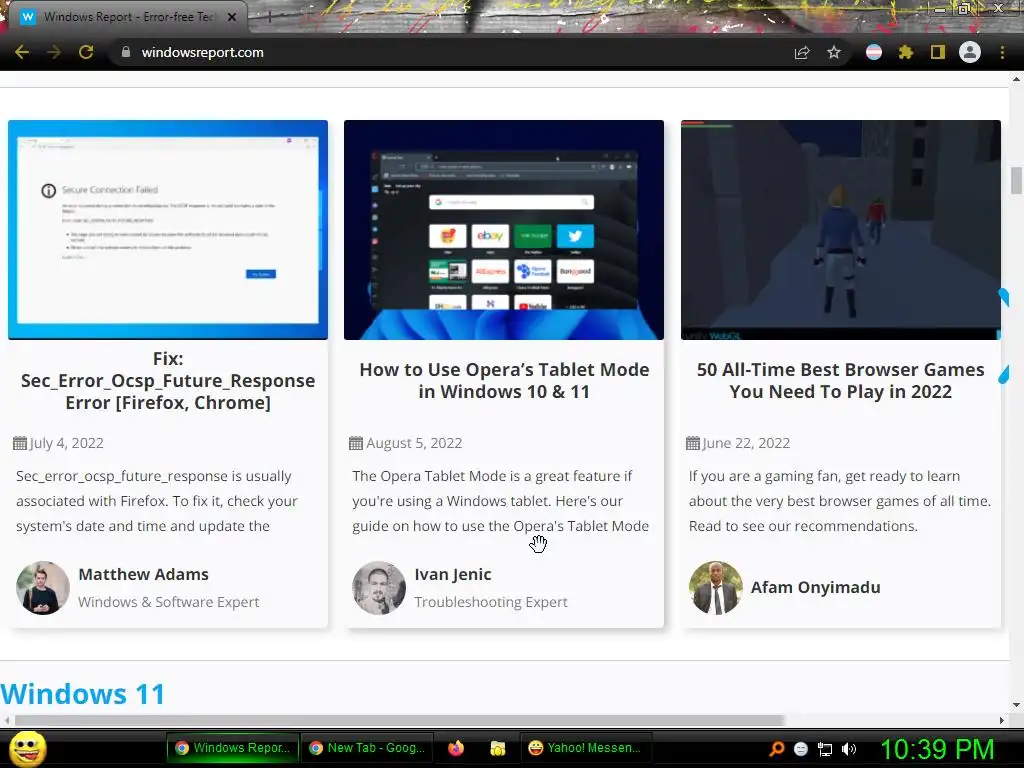Open 'How to Use Opera's Tablet Mode' headline
Screen dimensions: 1024x768
click(504, 381)
